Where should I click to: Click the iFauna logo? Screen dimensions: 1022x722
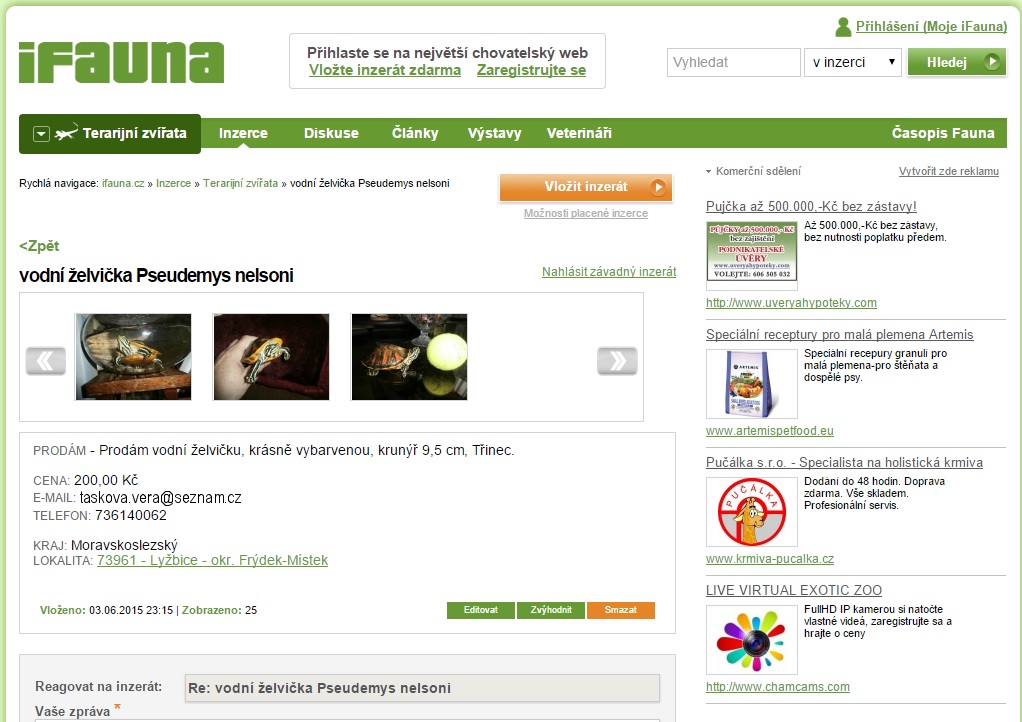[121, 63]
